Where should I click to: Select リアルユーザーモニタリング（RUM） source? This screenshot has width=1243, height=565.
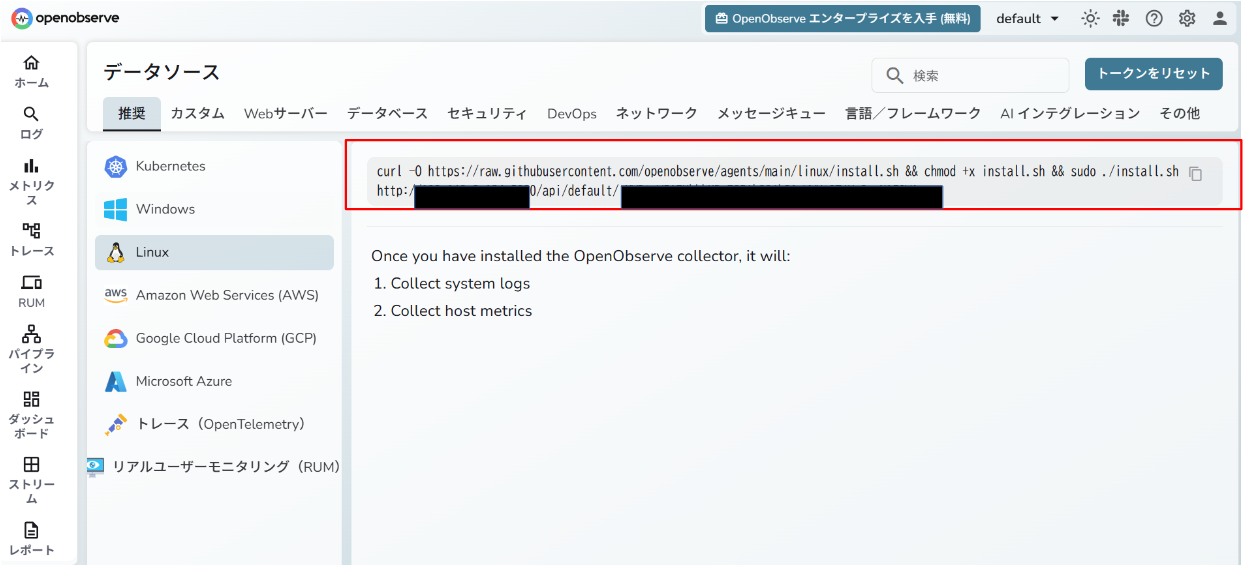pyautogui.click(x=214, y=467)
